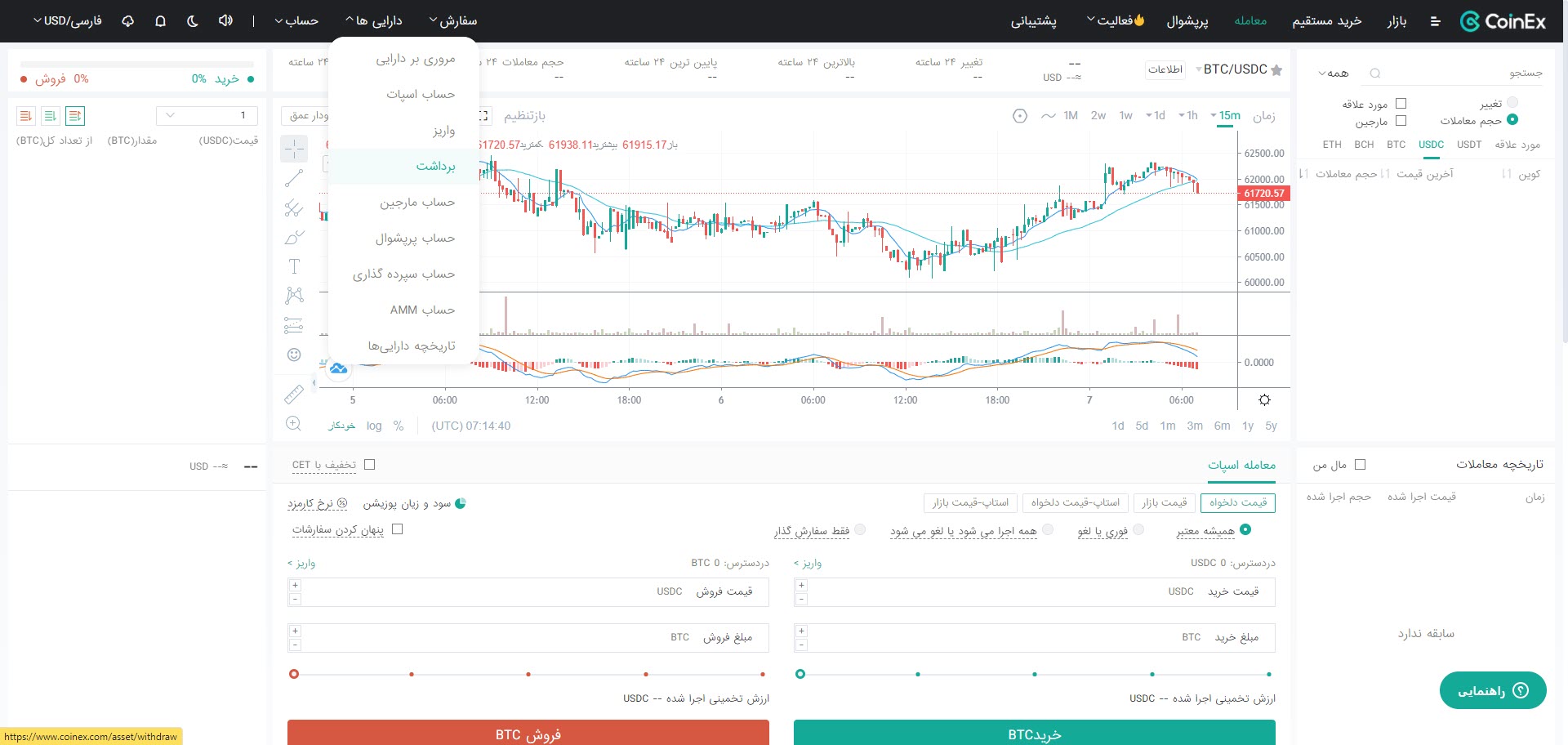Screen dimensions: 1568x745
Task: Open chart indicators hexagon icon
Action: click(1020, 116)
